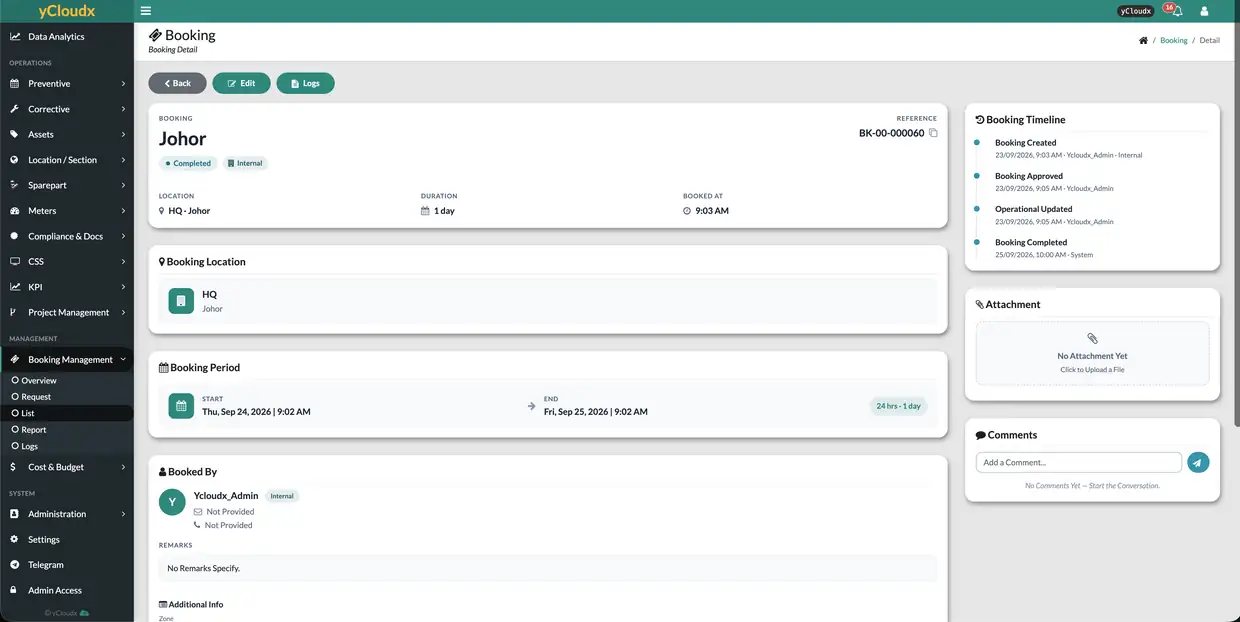This screenshot has height=622, width=1240.
Task: Expand the Meters menu chevron
Action: click(123, 211)
